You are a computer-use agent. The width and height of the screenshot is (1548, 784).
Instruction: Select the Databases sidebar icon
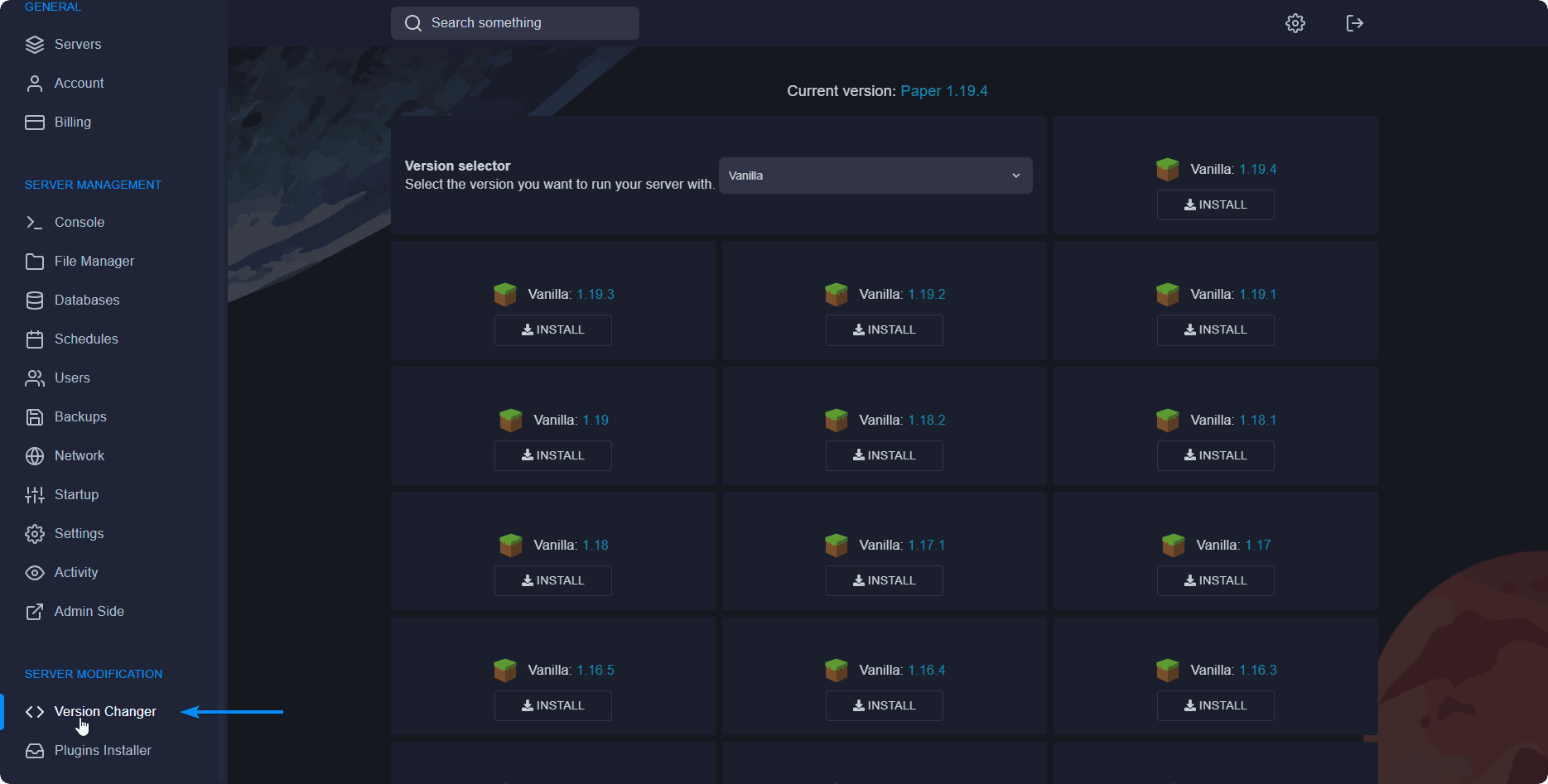point(35,301)
